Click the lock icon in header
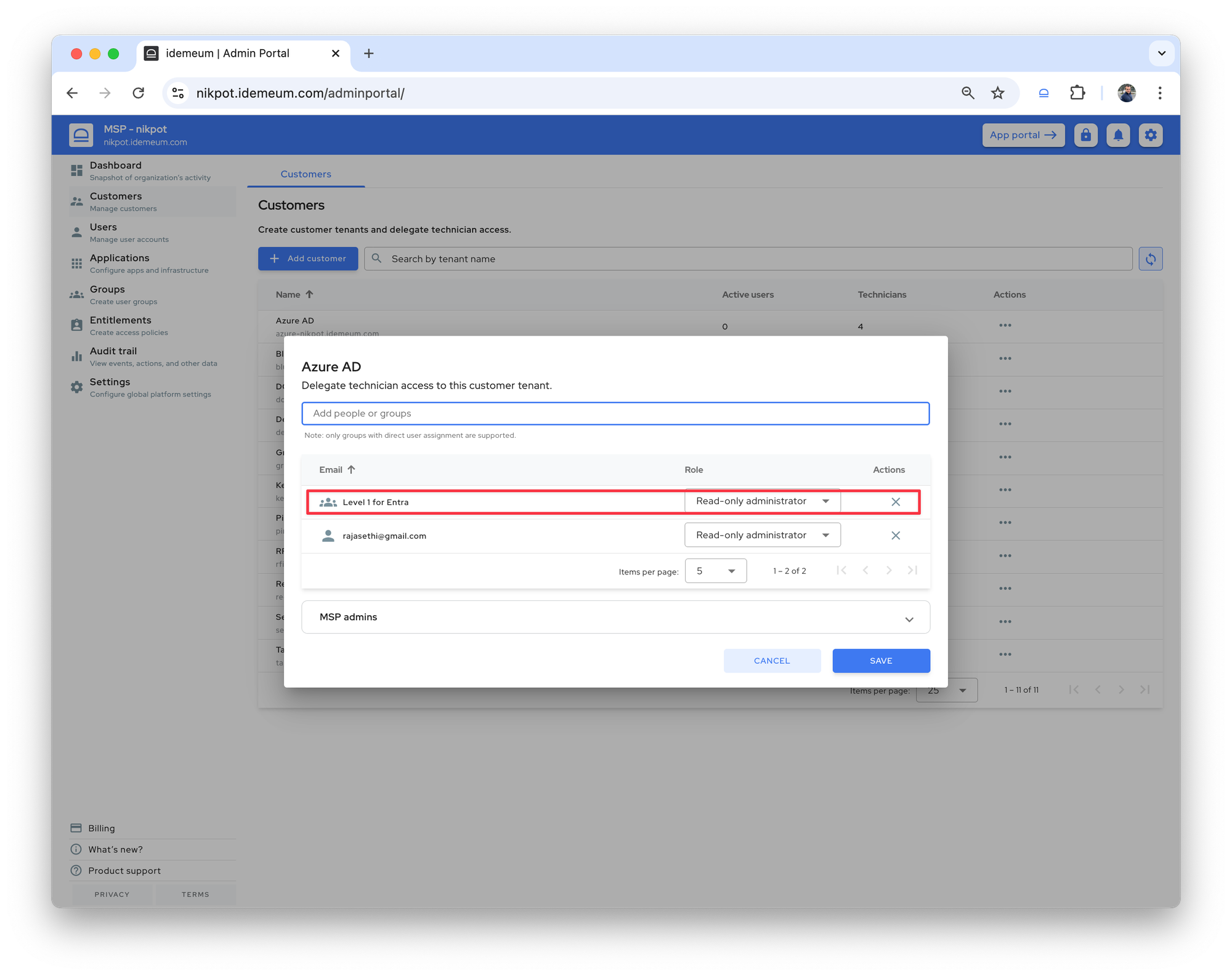This screenshot has width=1232, height=976. point(1085,135)
